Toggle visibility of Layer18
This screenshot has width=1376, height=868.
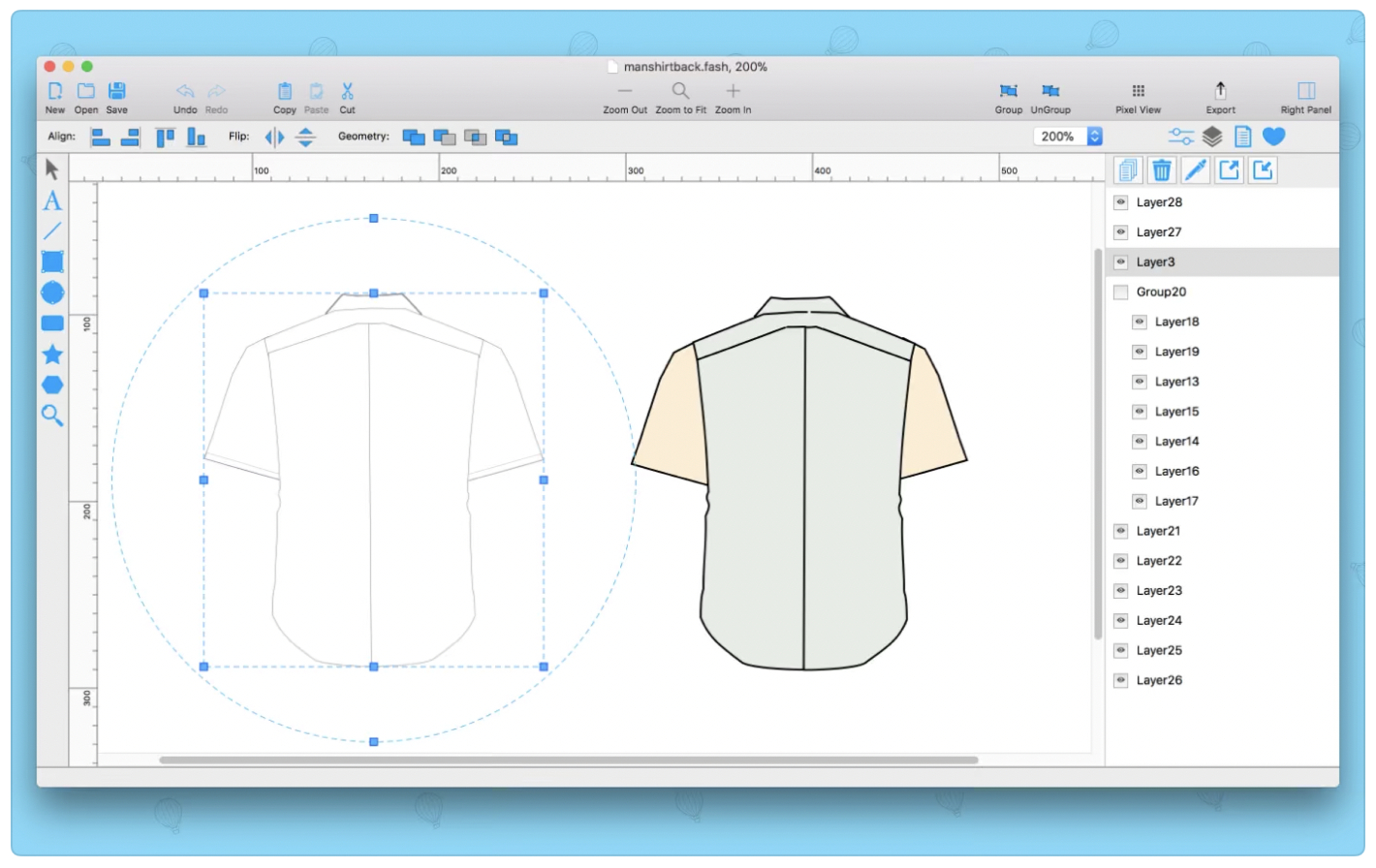[1140, 322]
